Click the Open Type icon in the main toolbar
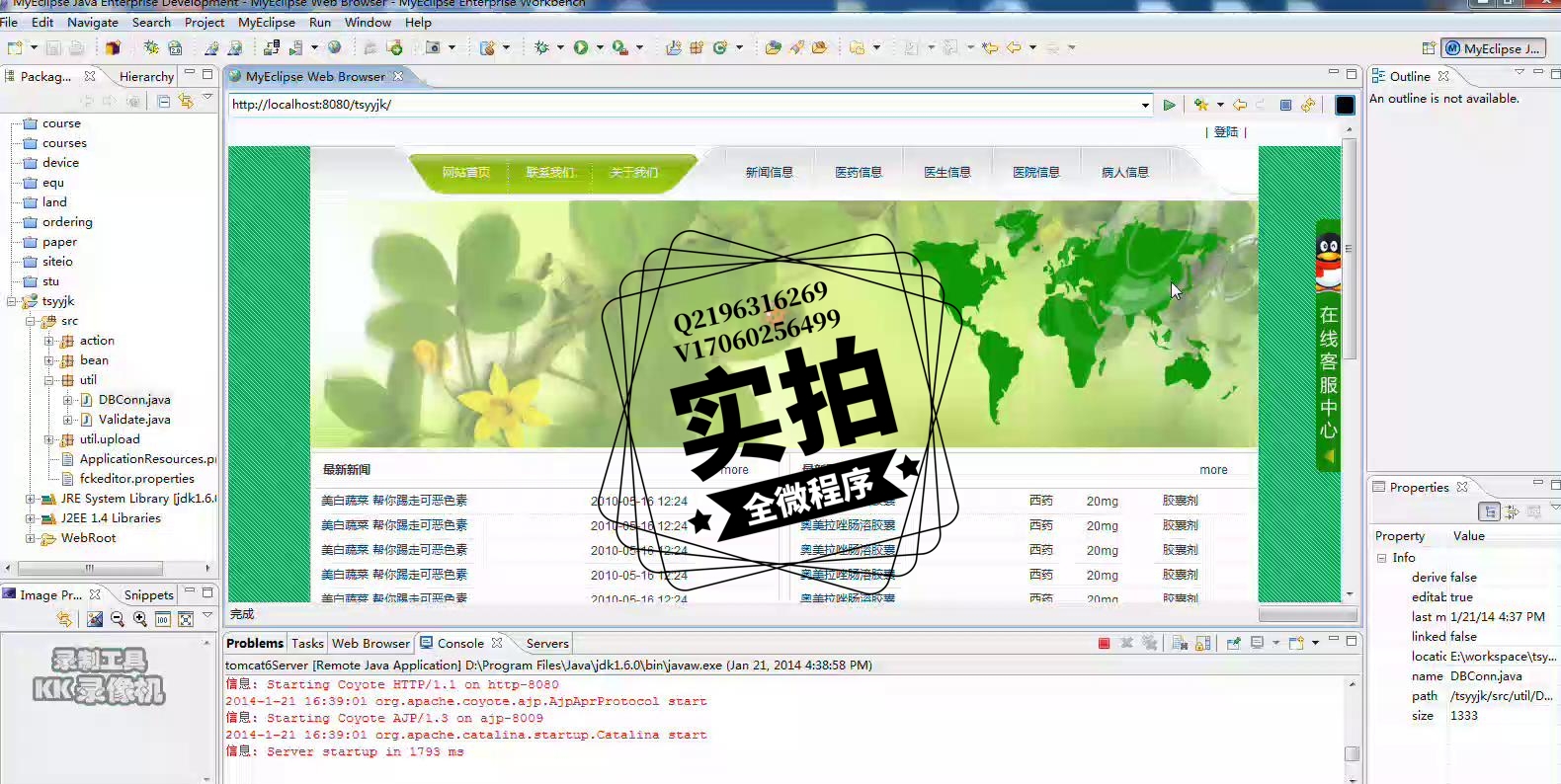 774,47
